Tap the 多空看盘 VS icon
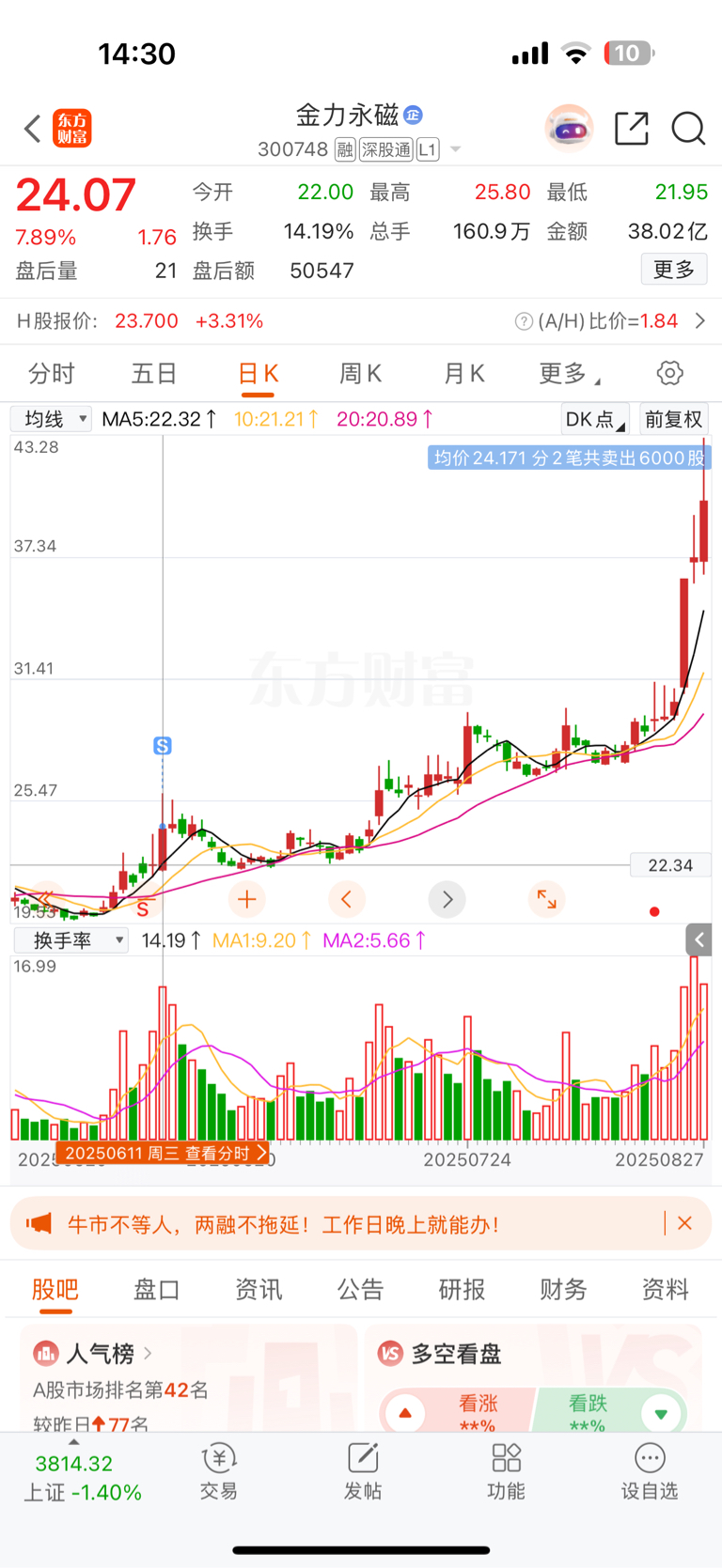 point(390,1354)
